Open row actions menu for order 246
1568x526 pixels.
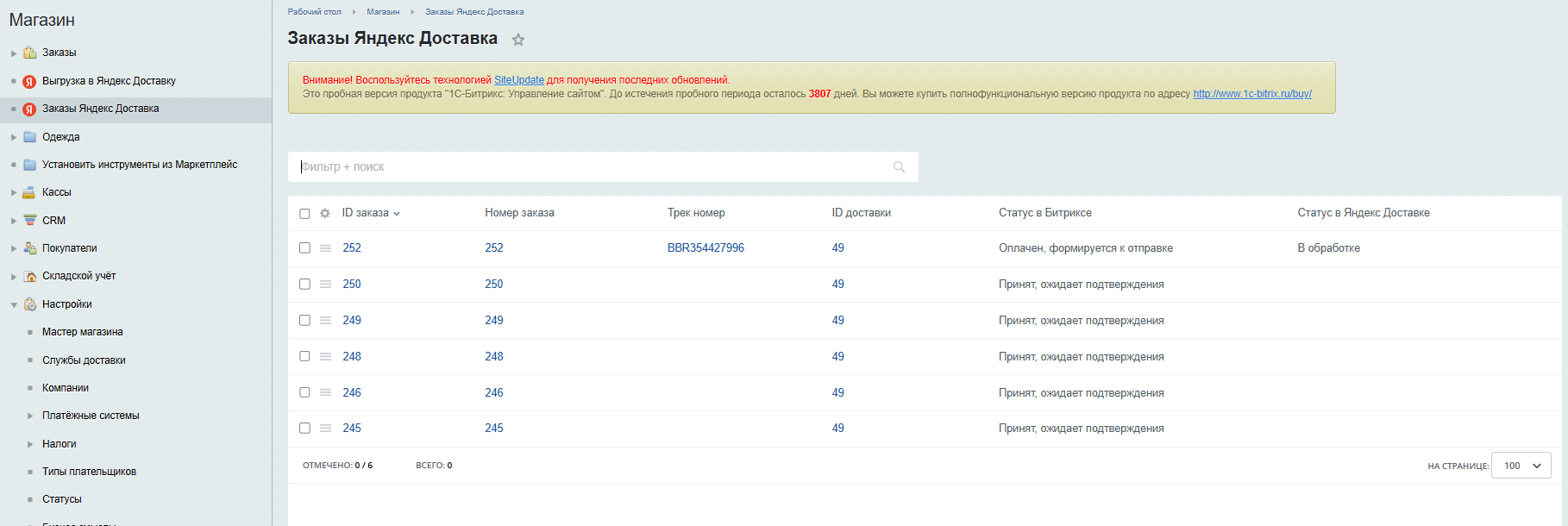pos(325,393)
